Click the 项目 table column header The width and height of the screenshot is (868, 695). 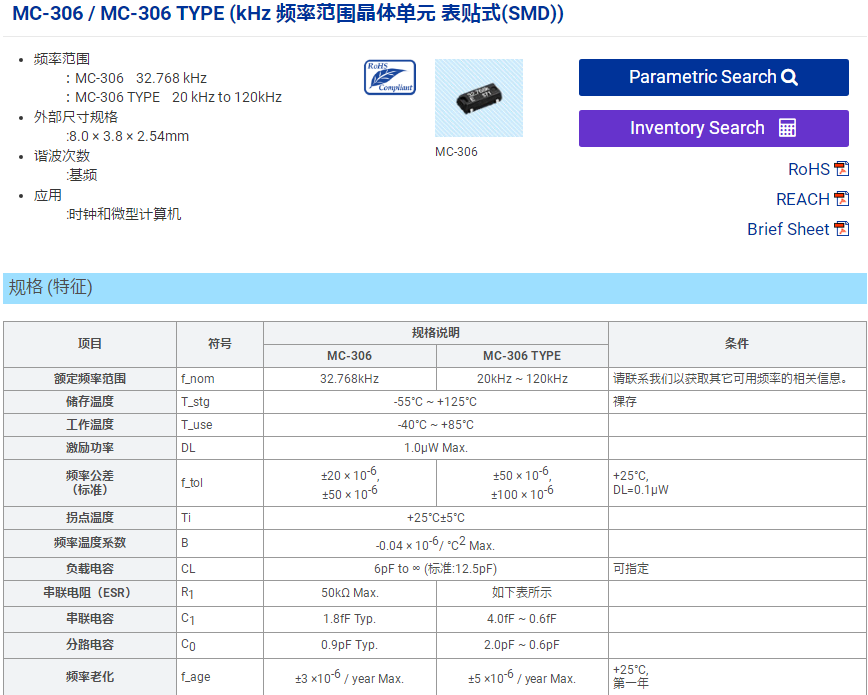click(90, 344)
